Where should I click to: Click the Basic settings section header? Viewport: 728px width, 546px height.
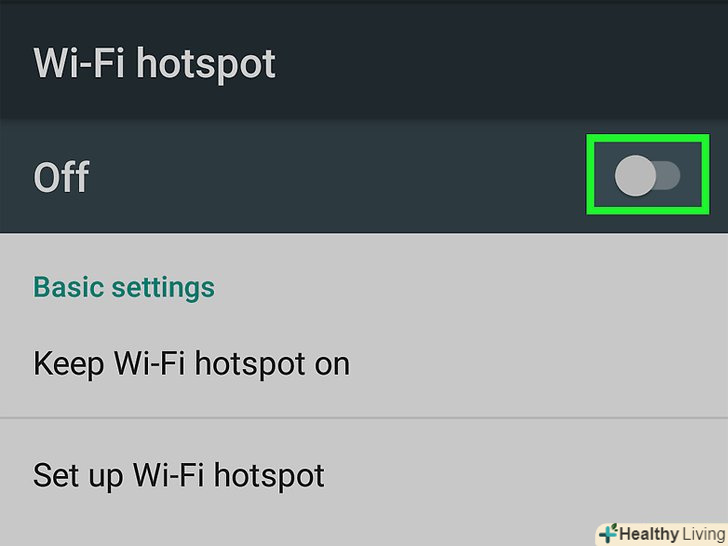[124, 287]
